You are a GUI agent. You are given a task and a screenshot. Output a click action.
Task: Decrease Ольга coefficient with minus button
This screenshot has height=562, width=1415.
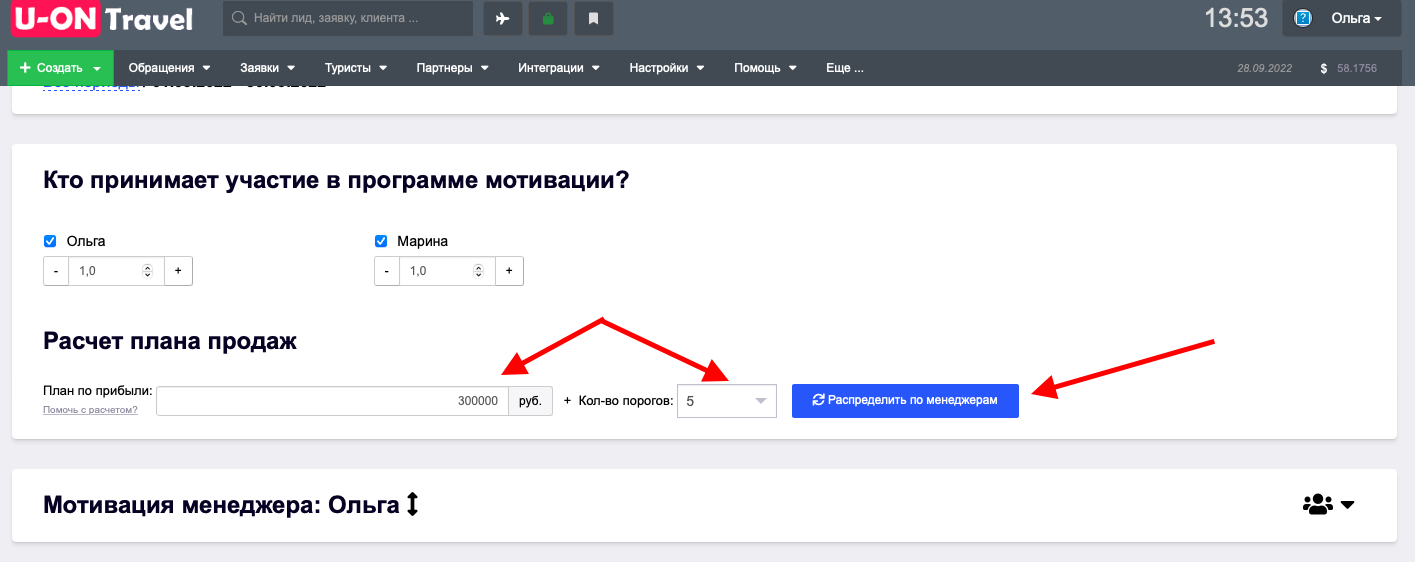pyautogui.click(x=56, y=271)
